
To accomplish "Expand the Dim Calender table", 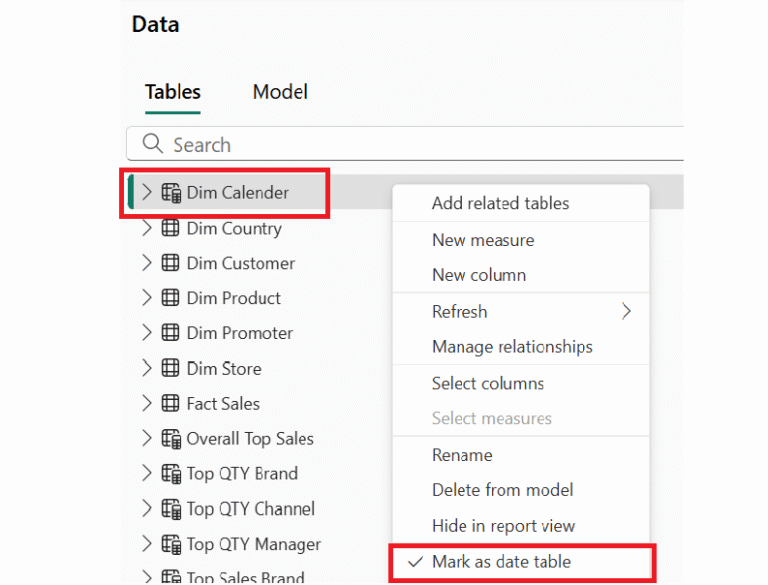I will (146, 192).
